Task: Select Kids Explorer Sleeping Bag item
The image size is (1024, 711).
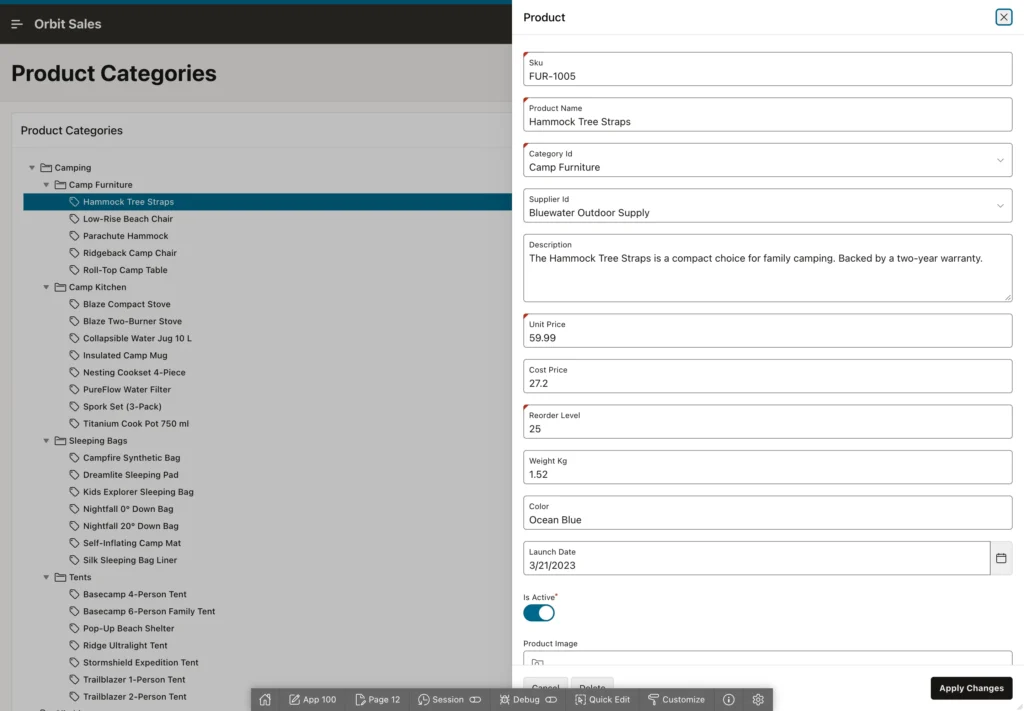Action: click(138, 492)
